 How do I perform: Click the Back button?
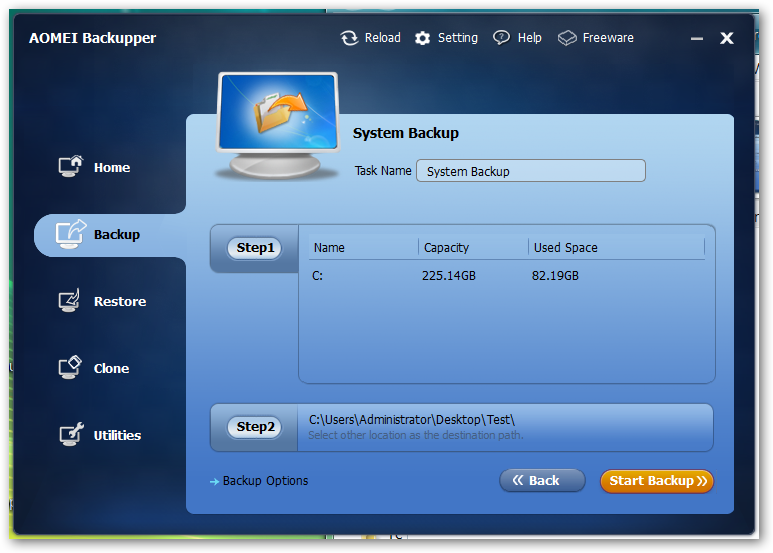pos(542,481)
